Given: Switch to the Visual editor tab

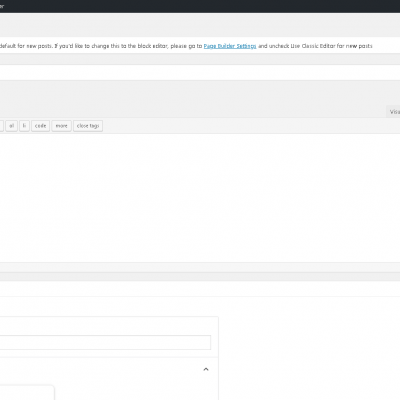Looking at the screenshot, I should tap(393, 112).
